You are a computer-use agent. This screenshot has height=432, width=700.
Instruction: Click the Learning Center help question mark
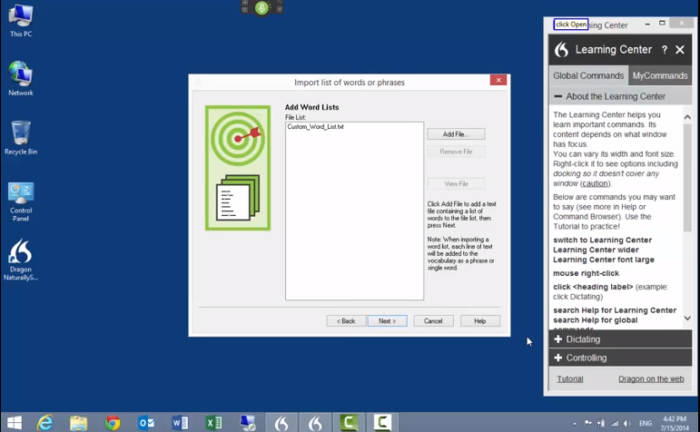tap(664, 50)
